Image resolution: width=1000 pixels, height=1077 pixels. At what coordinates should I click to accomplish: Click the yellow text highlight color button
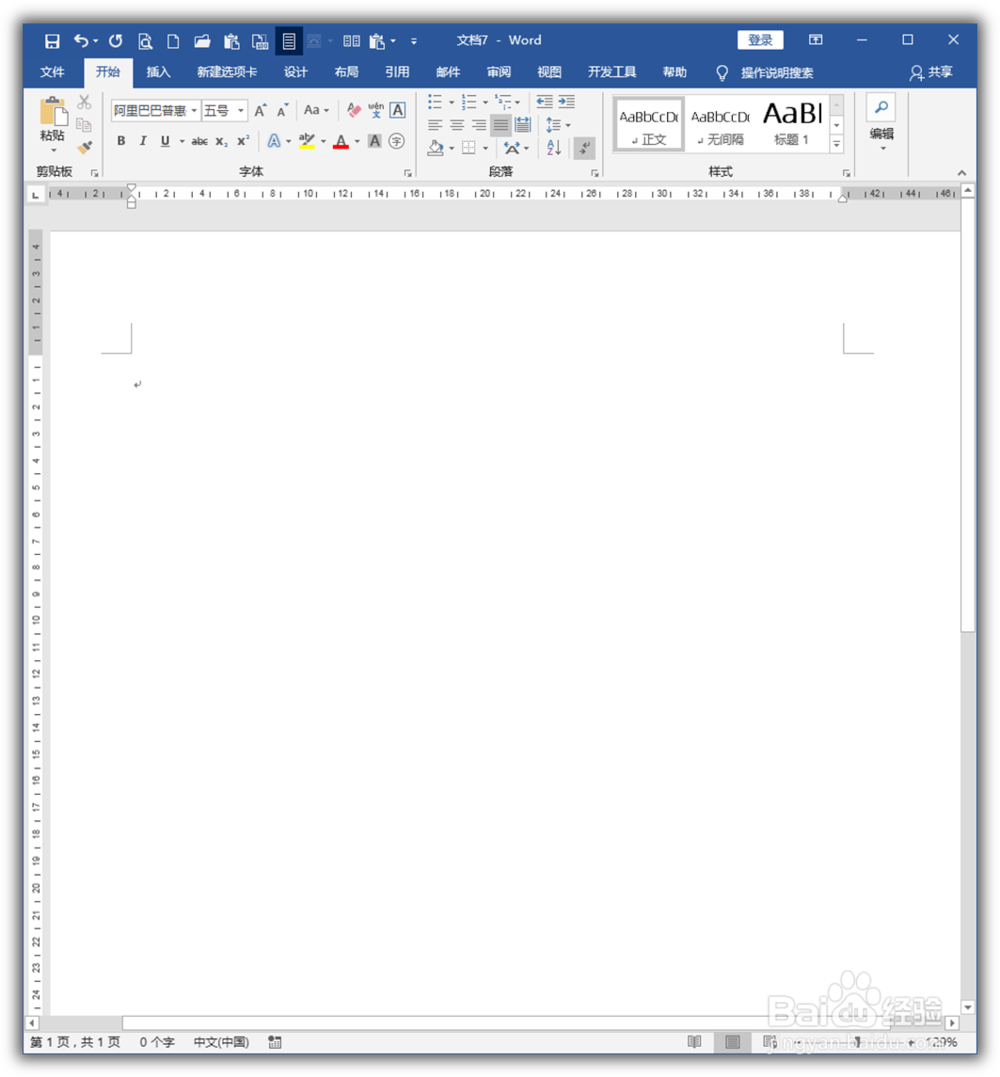coord(307,141)
